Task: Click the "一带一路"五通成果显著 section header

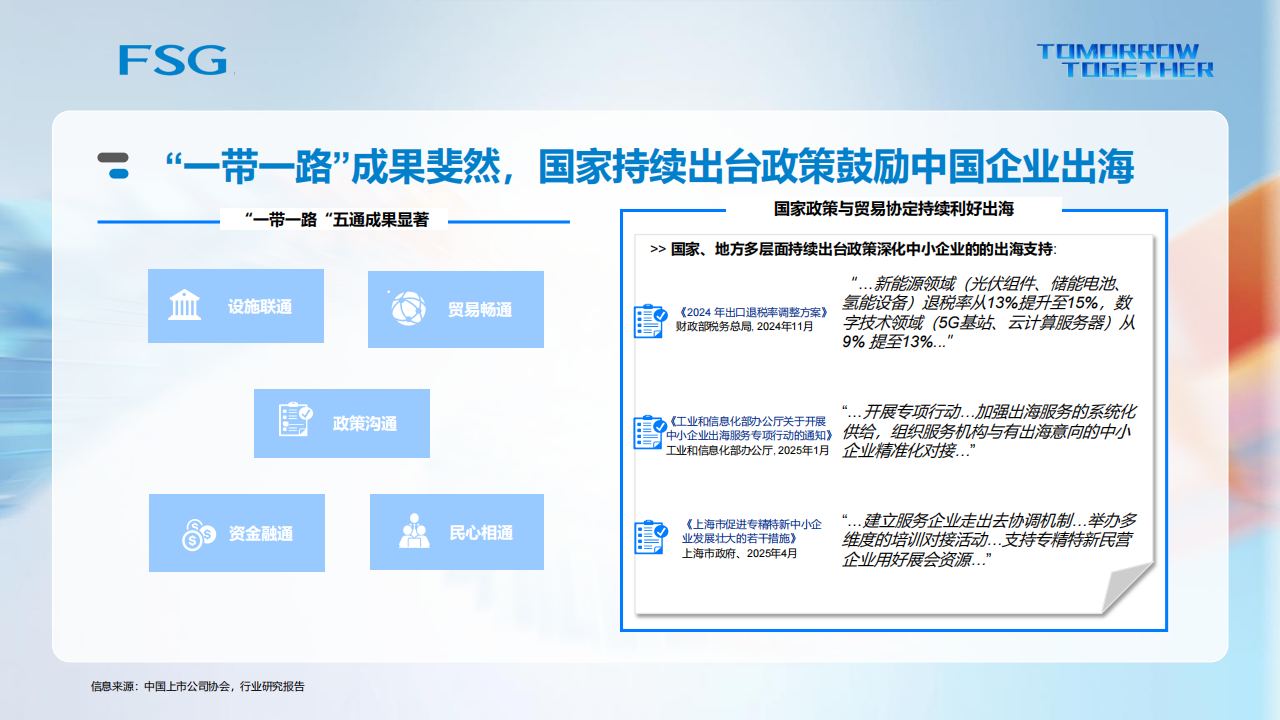Action: [x=336, y=220]
